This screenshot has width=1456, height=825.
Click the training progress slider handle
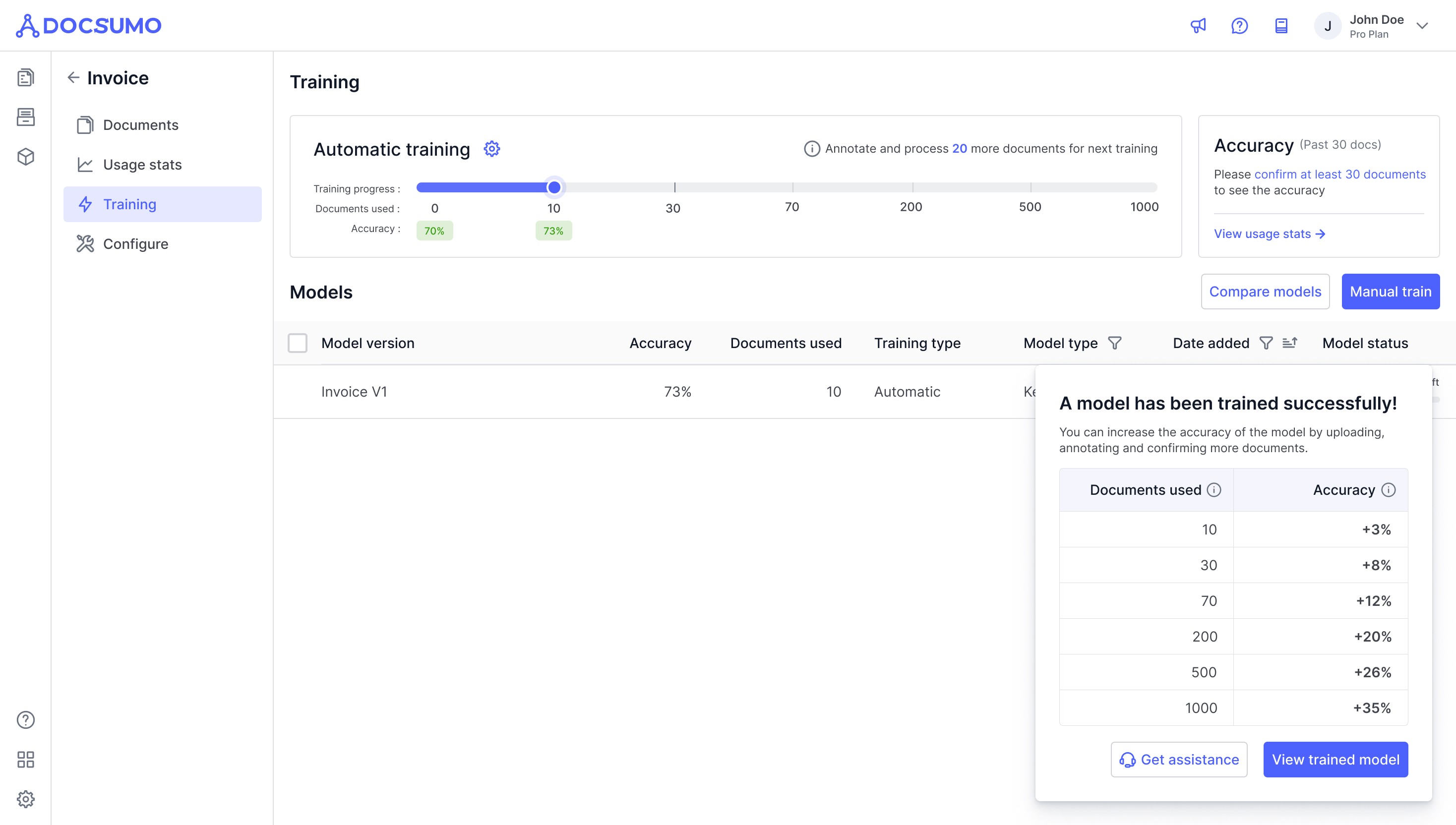554,187
